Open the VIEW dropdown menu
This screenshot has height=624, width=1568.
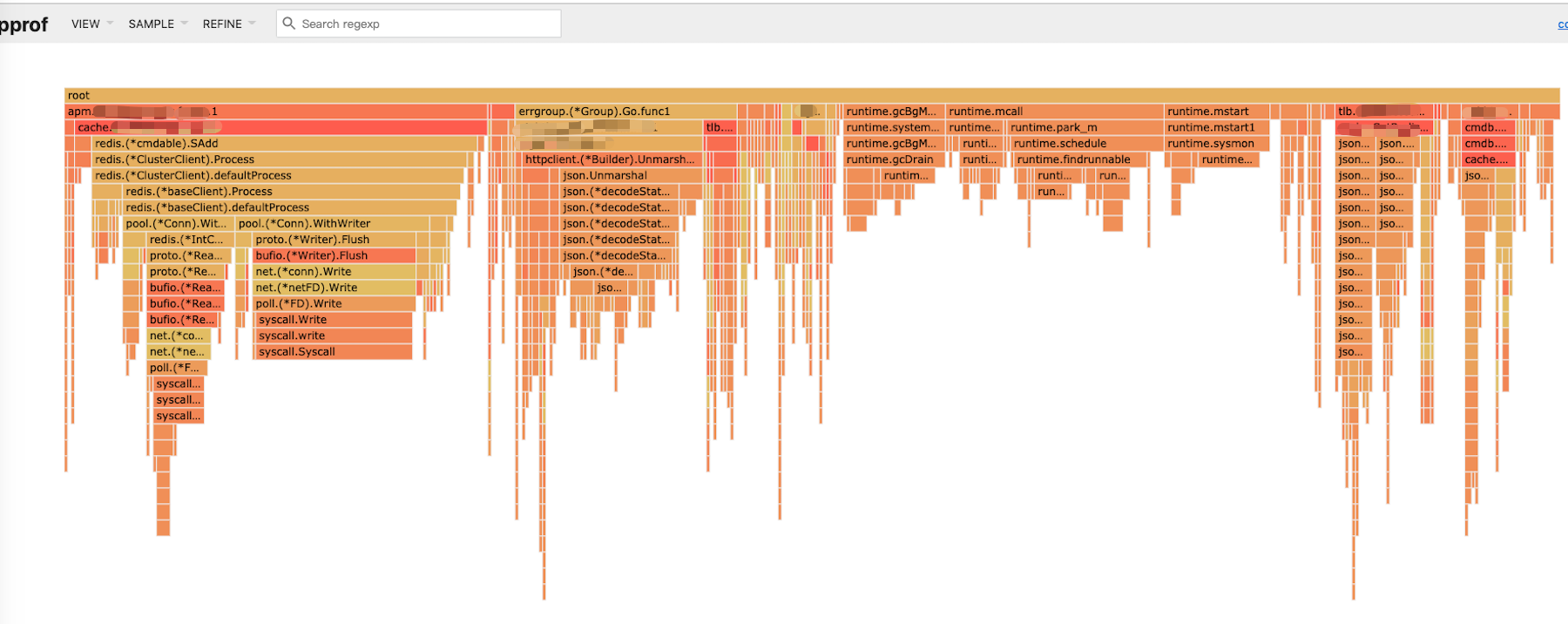point(91,24)
